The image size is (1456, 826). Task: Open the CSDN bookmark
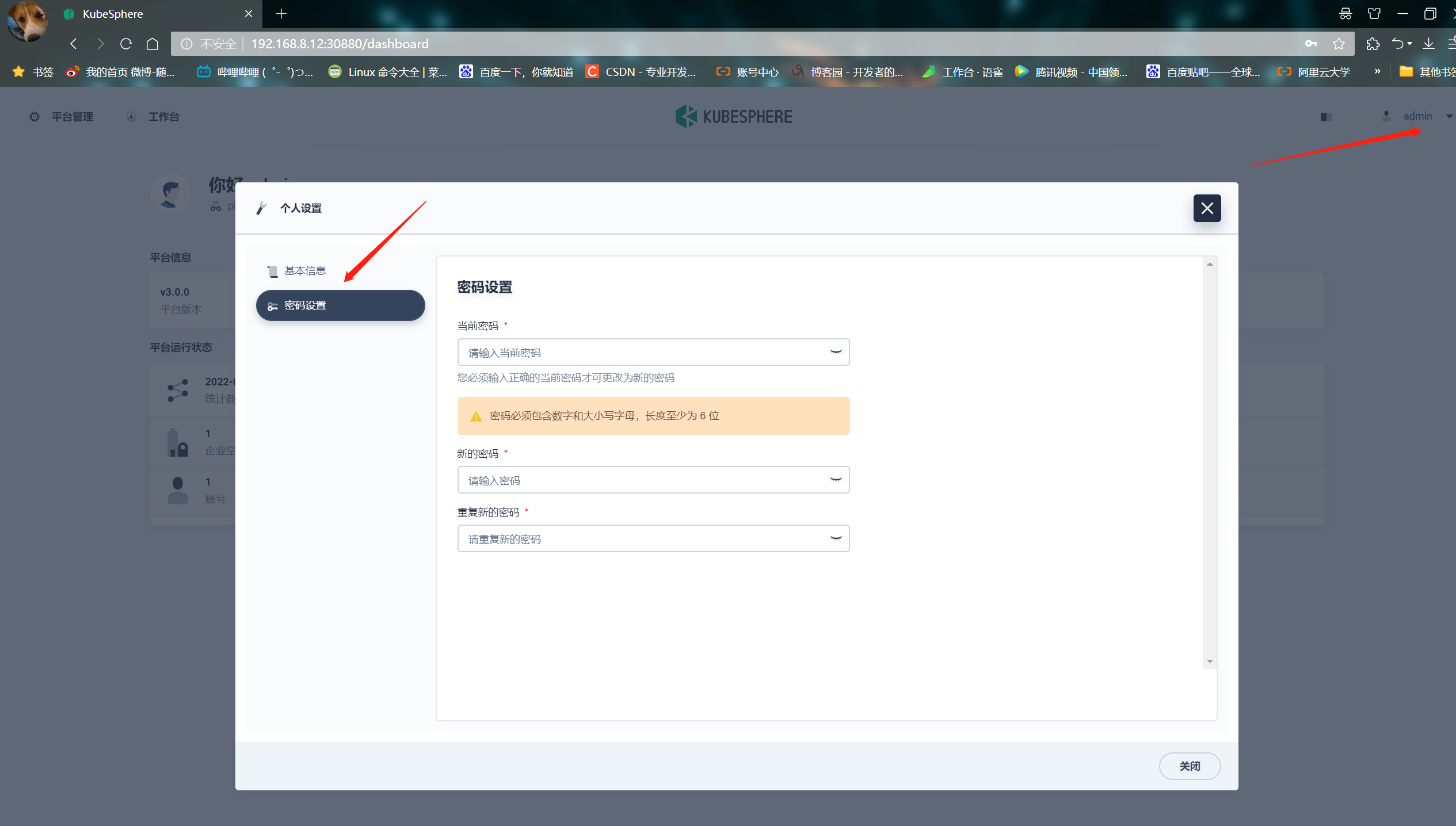pos(641,72)
